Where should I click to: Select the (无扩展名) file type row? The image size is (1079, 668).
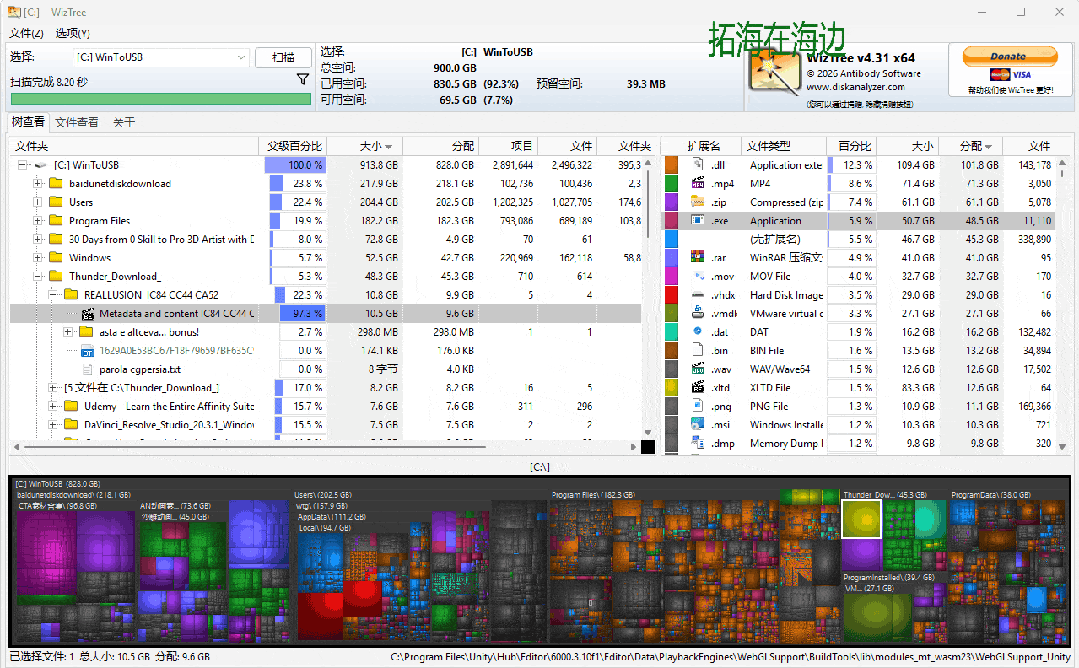[x=858, y=239]
